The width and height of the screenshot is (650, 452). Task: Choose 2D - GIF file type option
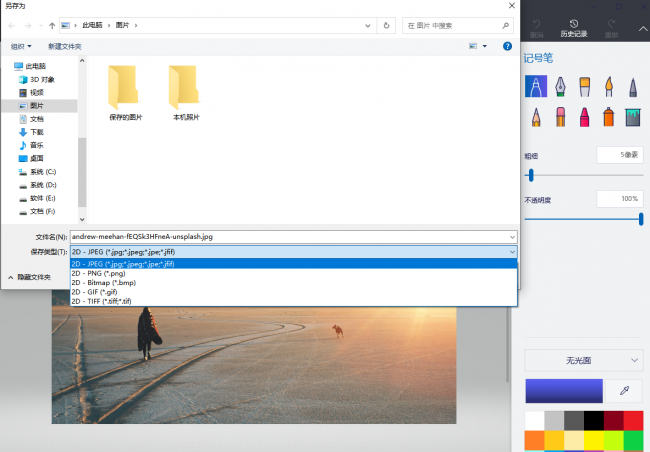[293, 292]
